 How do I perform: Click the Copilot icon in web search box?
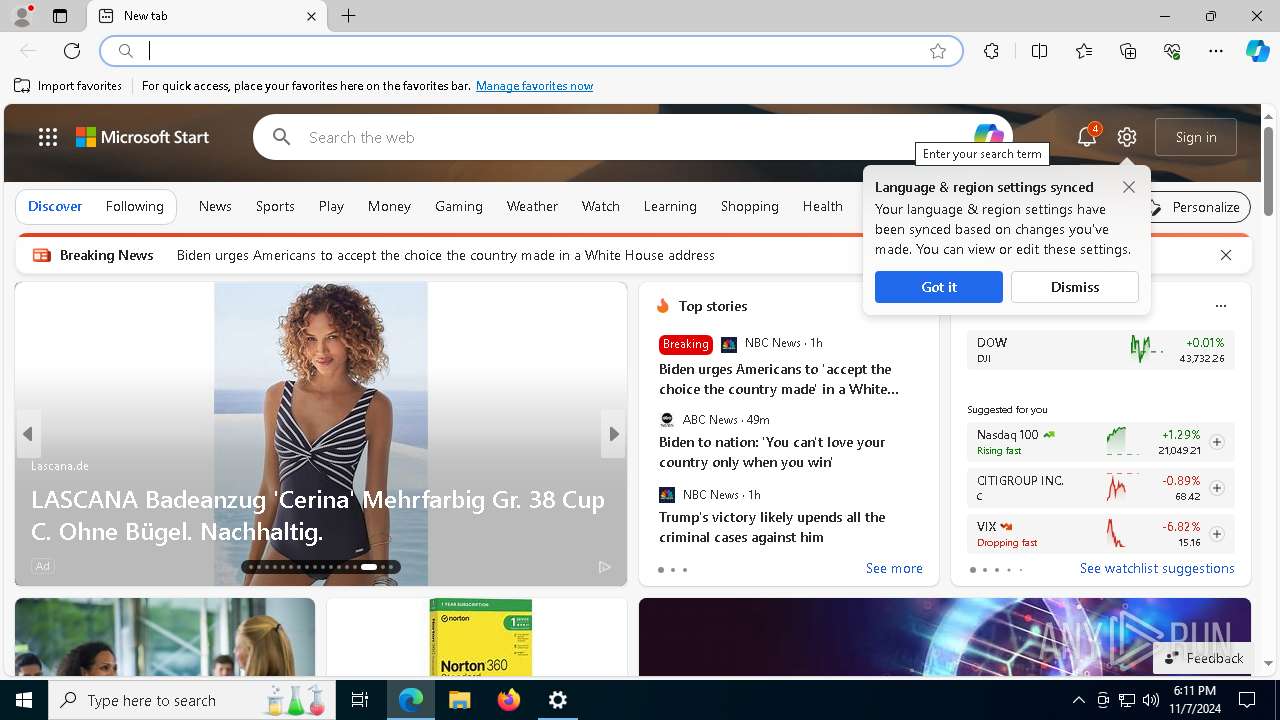(x=988, y=135)
